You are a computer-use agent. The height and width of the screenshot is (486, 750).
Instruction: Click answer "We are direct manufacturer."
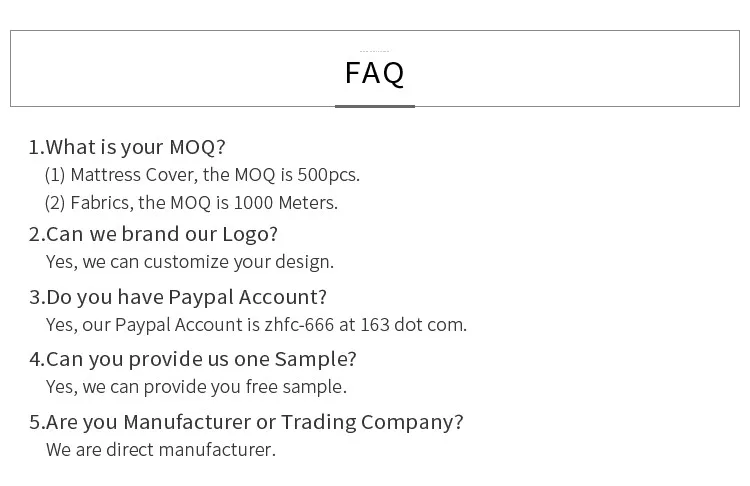[x=161, y=450]
